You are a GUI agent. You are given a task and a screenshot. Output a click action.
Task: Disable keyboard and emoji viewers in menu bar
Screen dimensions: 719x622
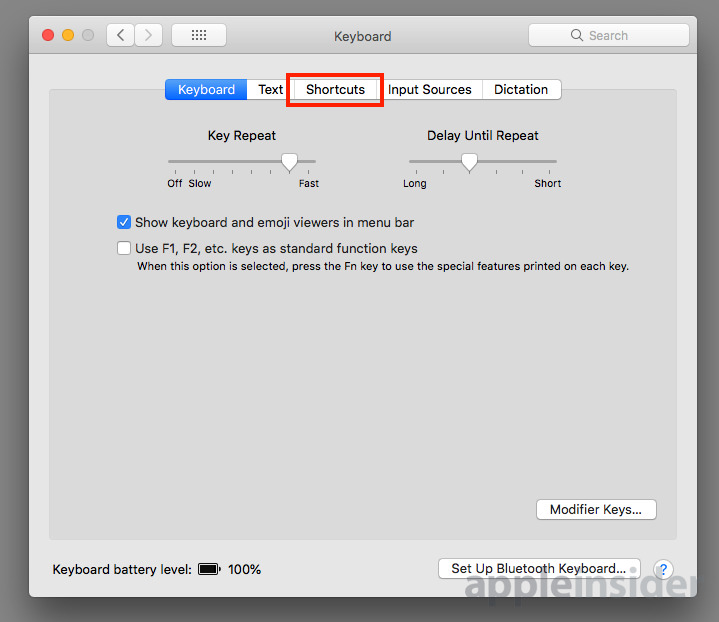pos(124,222)
